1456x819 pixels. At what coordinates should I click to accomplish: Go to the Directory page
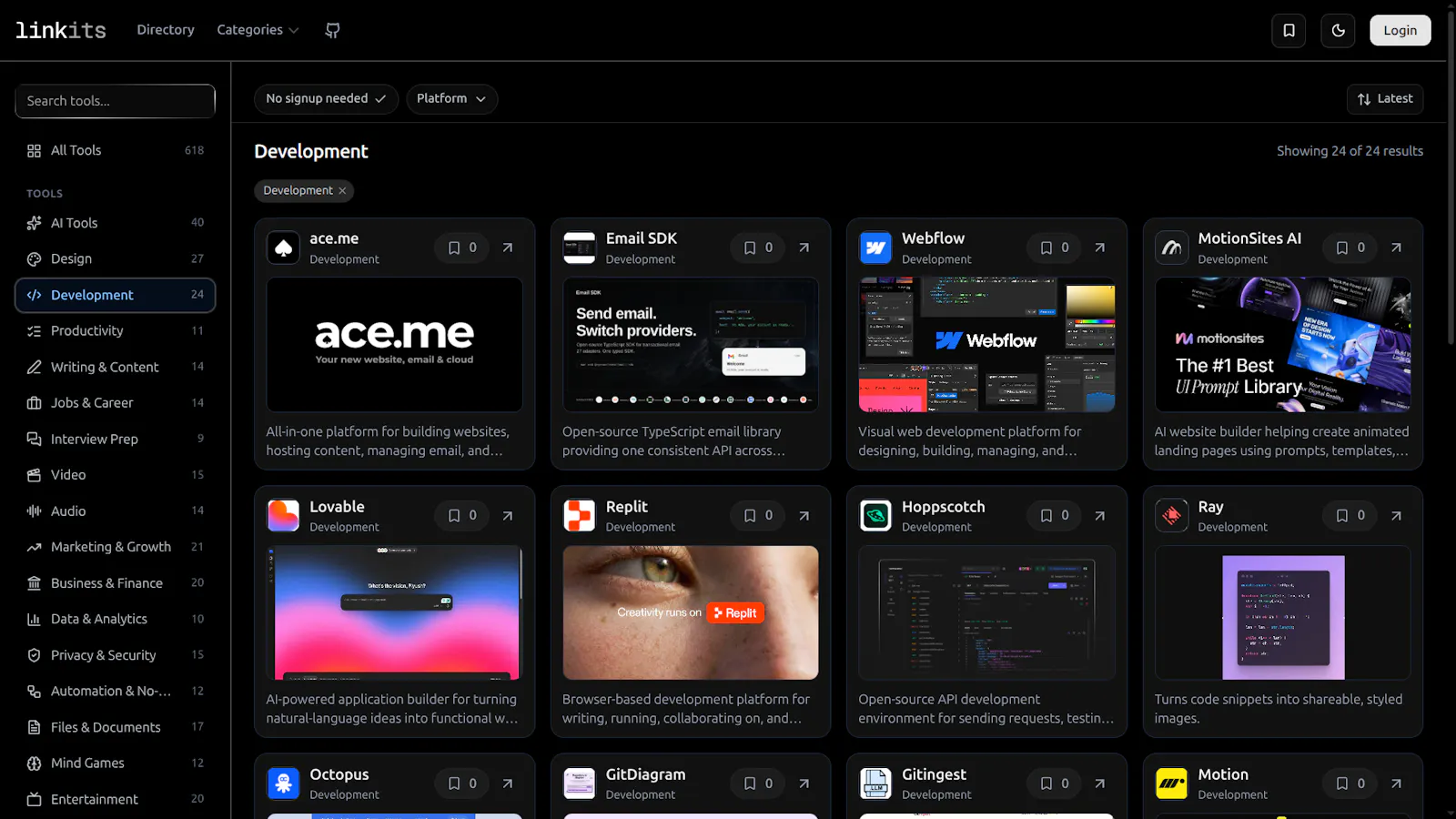point(166,30)
